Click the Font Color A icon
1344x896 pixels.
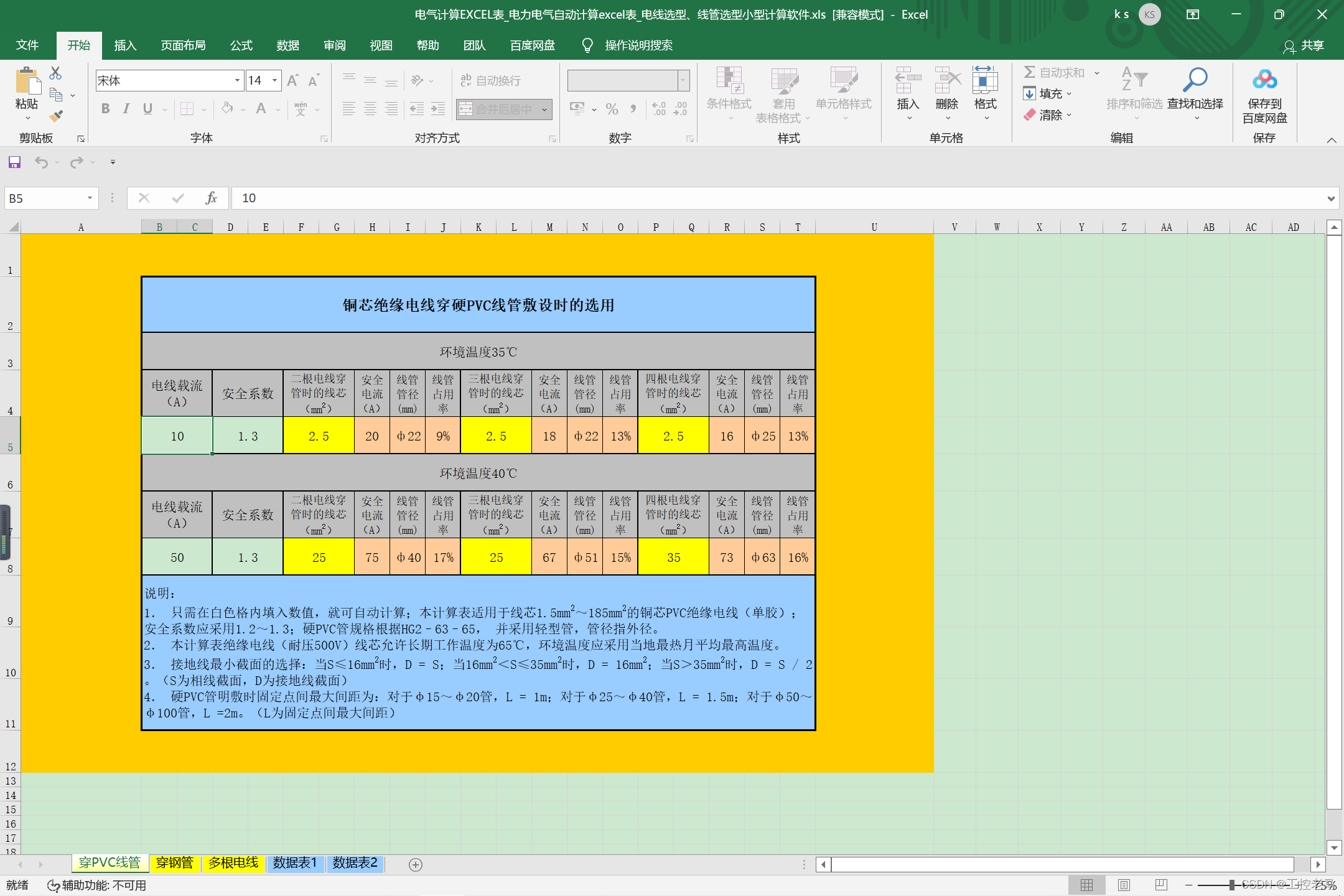[261, 109]
